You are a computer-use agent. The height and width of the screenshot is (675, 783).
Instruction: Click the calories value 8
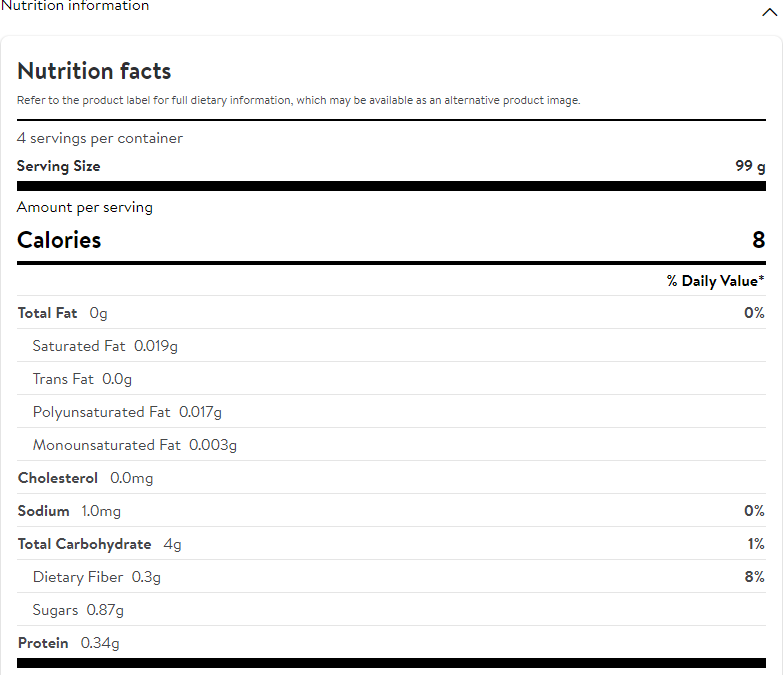[759, 240]
